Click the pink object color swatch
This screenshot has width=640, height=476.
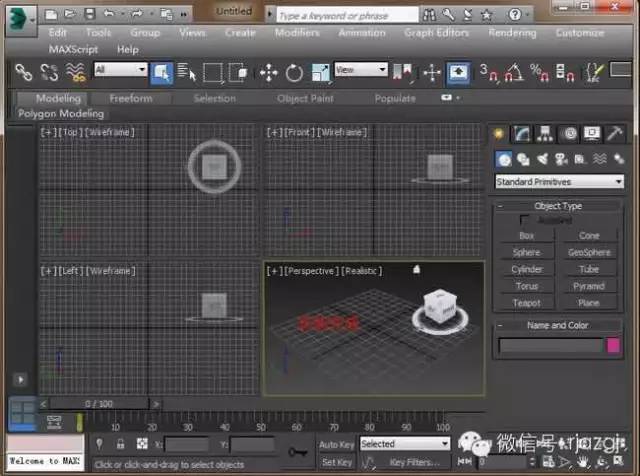click(613, 345)
